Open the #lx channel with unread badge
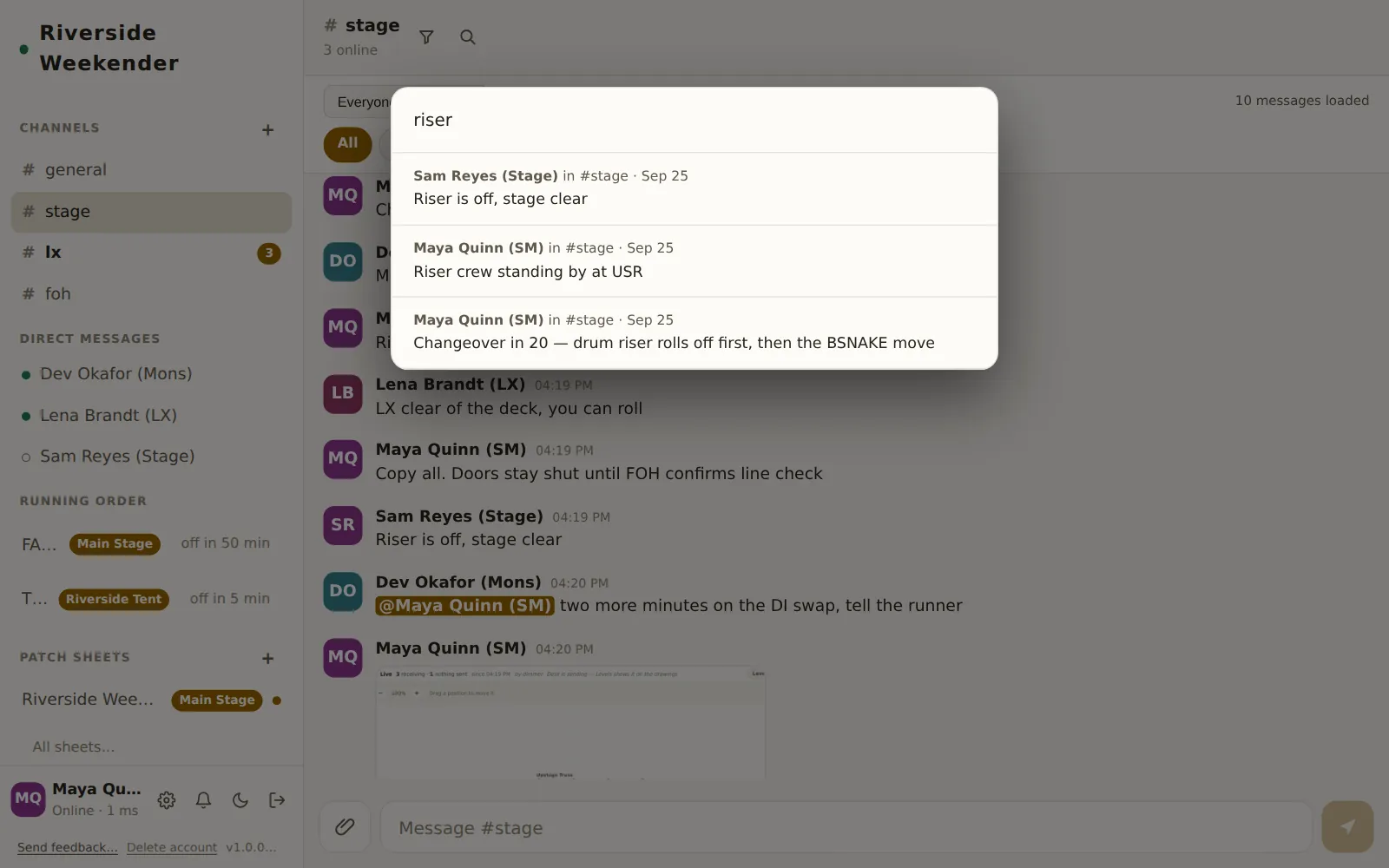Screen dimensions: 1389x868 (151, 253)
